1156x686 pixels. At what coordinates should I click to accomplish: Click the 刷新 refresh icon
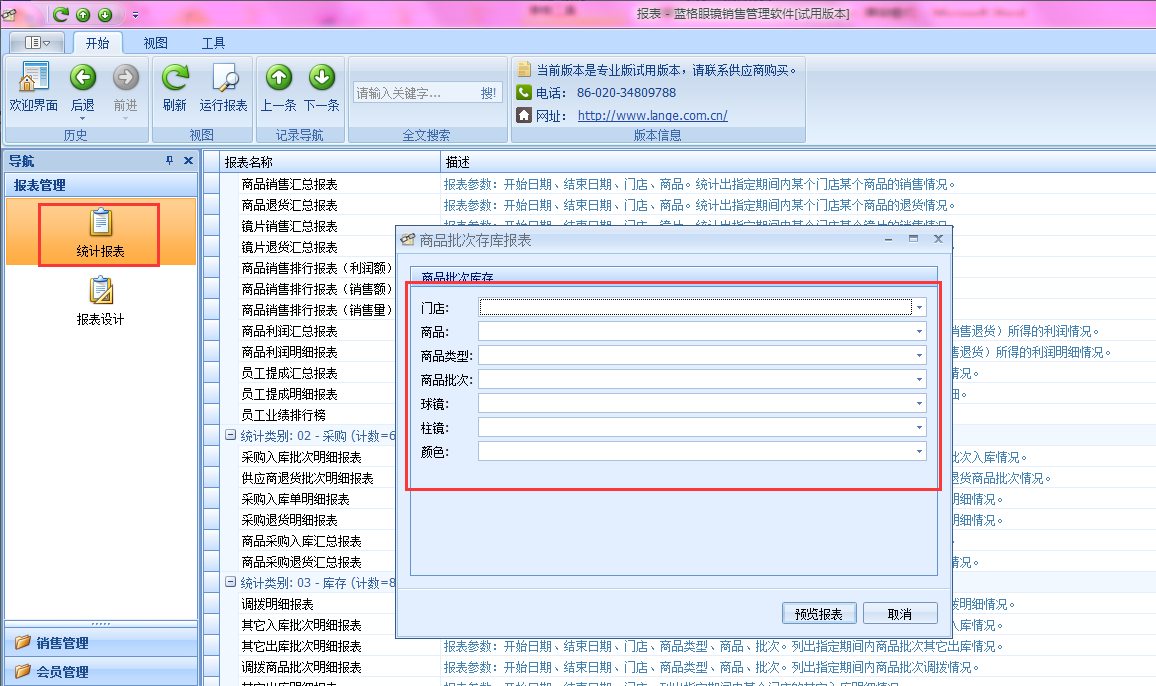174,79
